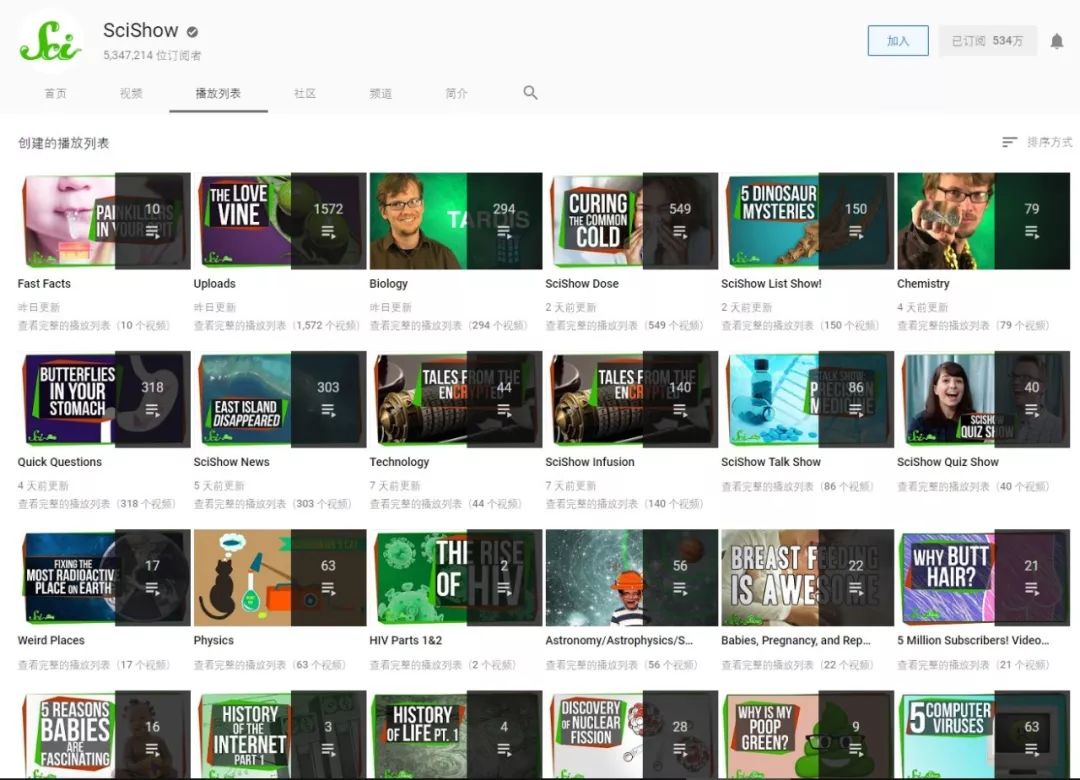Click the notification bell icon

pyautogui.click(x=1057, y=41)
